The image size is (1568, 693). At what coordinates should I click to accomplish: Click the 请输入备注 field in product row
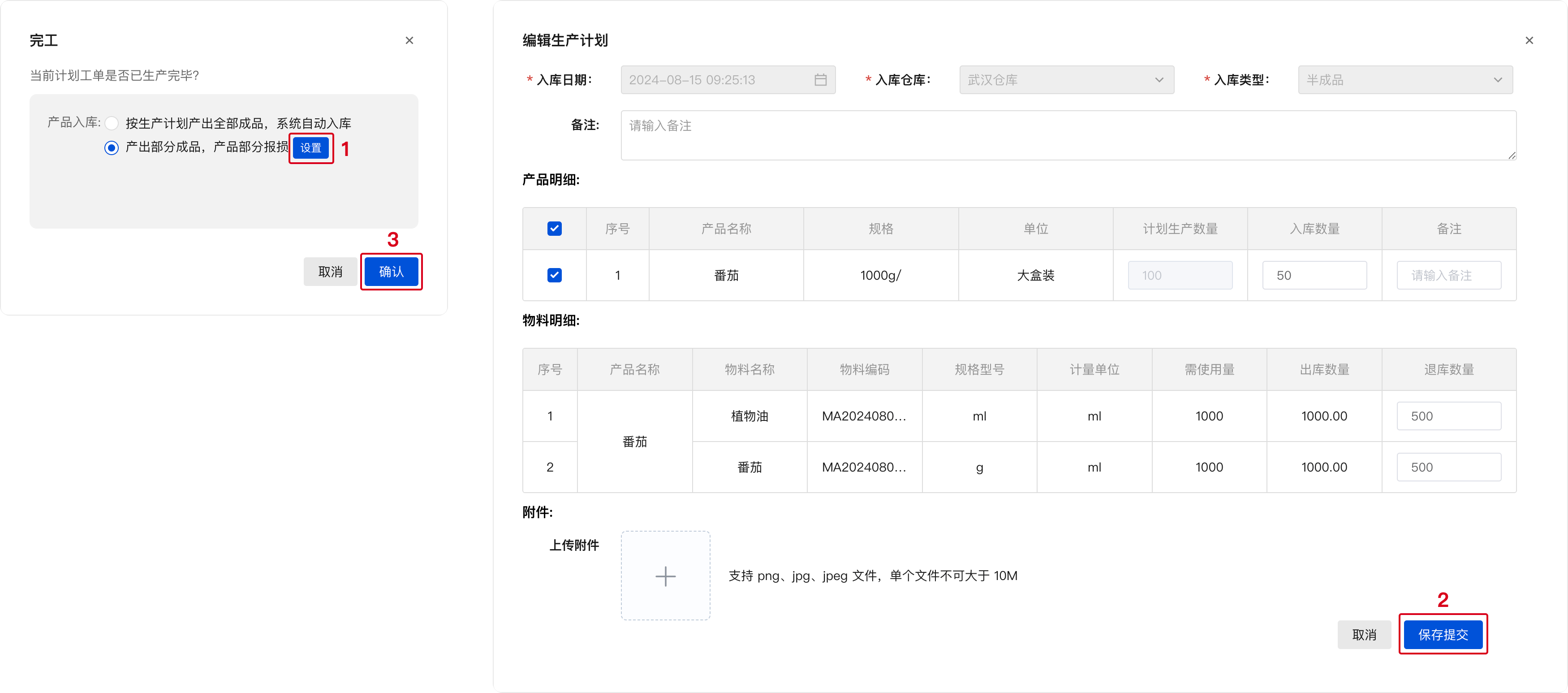point(1449,275)
